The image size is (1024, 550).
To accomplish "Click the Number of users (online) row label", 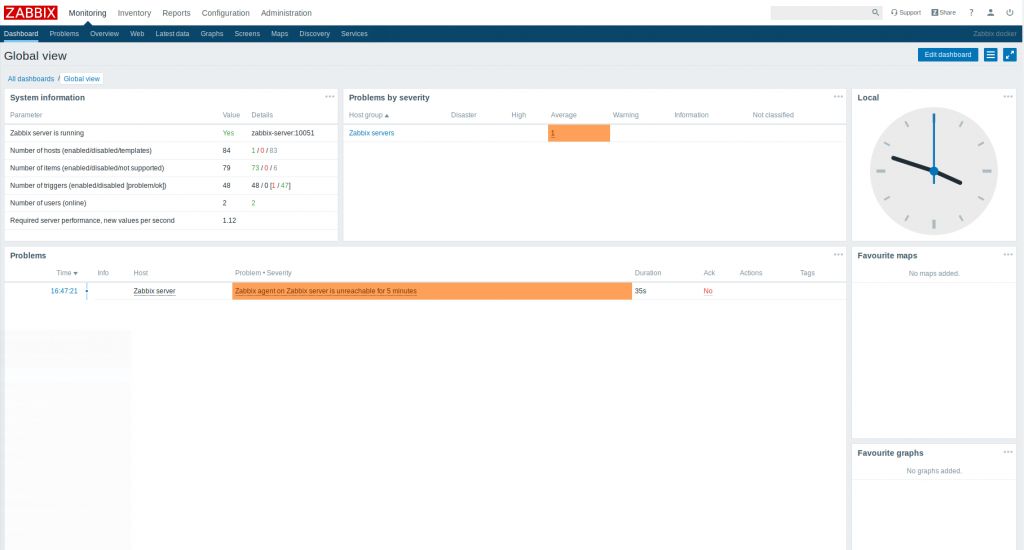I will (x=48, y=203).
